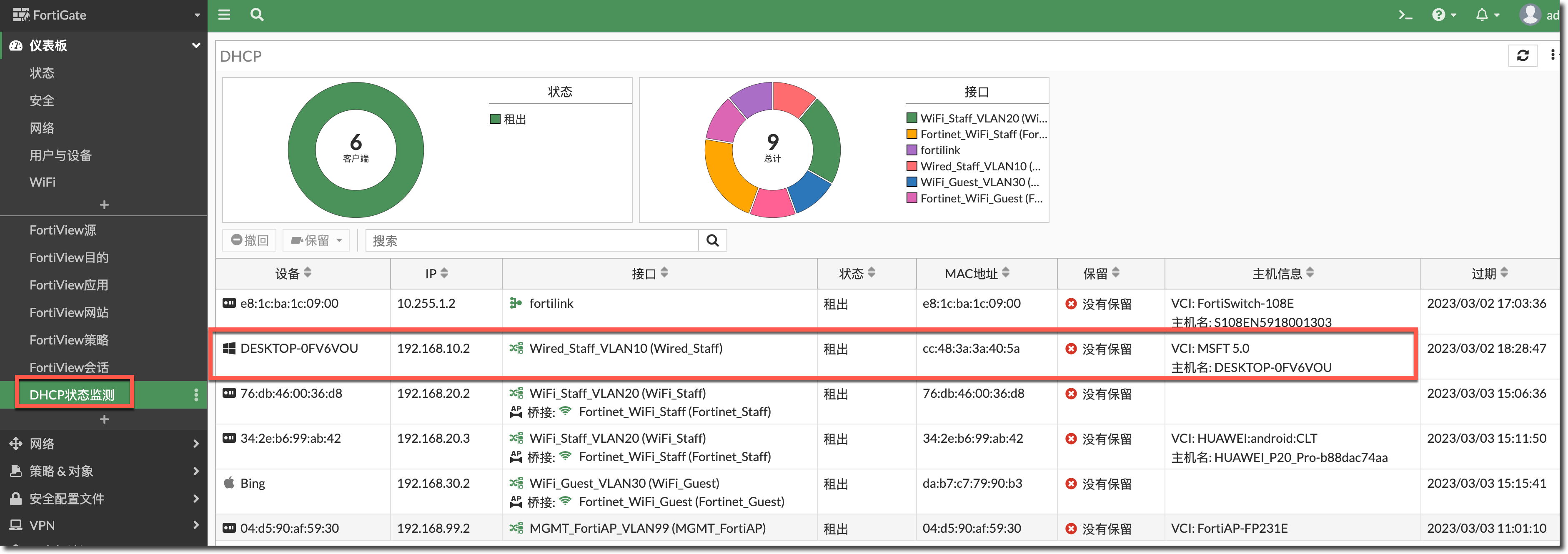Open the help question mark menu
Image resolution: width=1568 pixels, height=554 pixels.
(x=1443, y=15)
